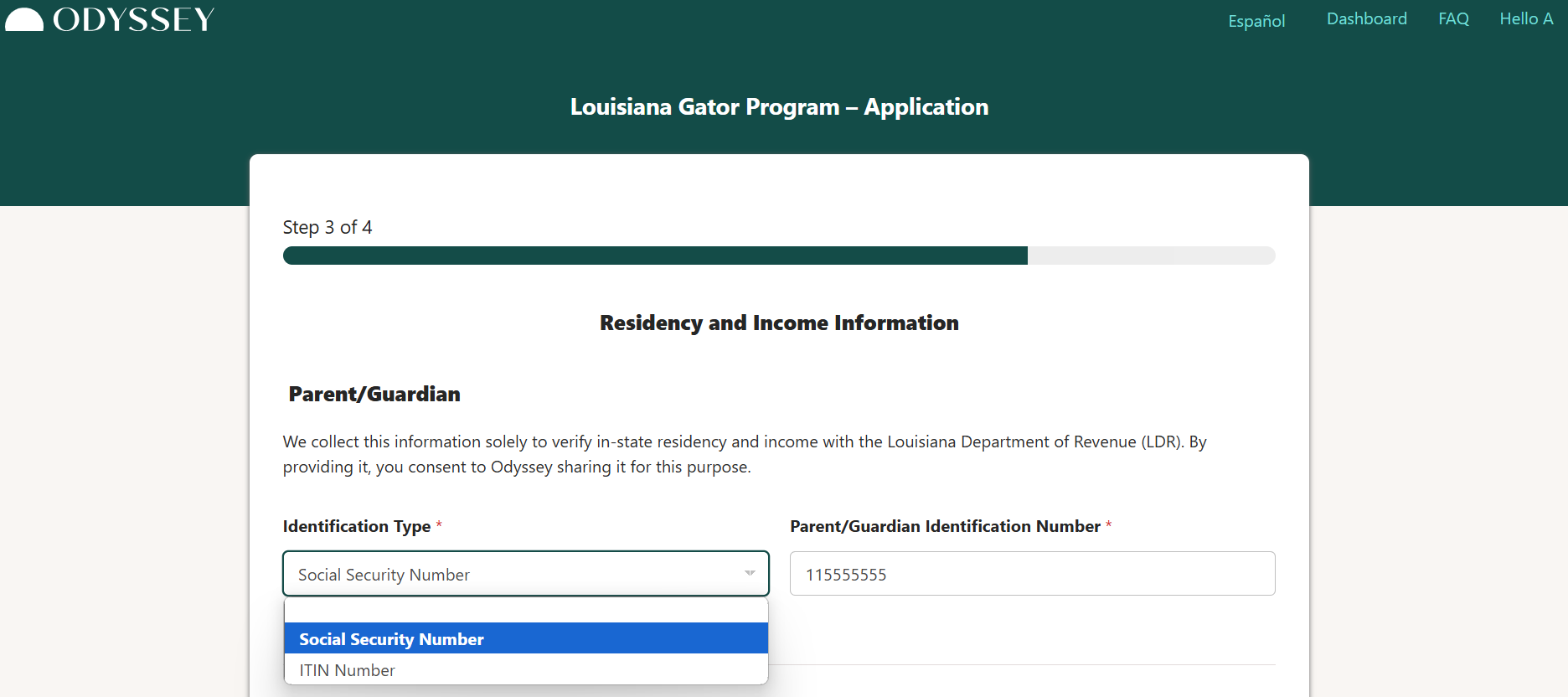This screenshot has height=697, width=1568.
Task: Select the blank option in dropdown list
Action: [526, 611]
